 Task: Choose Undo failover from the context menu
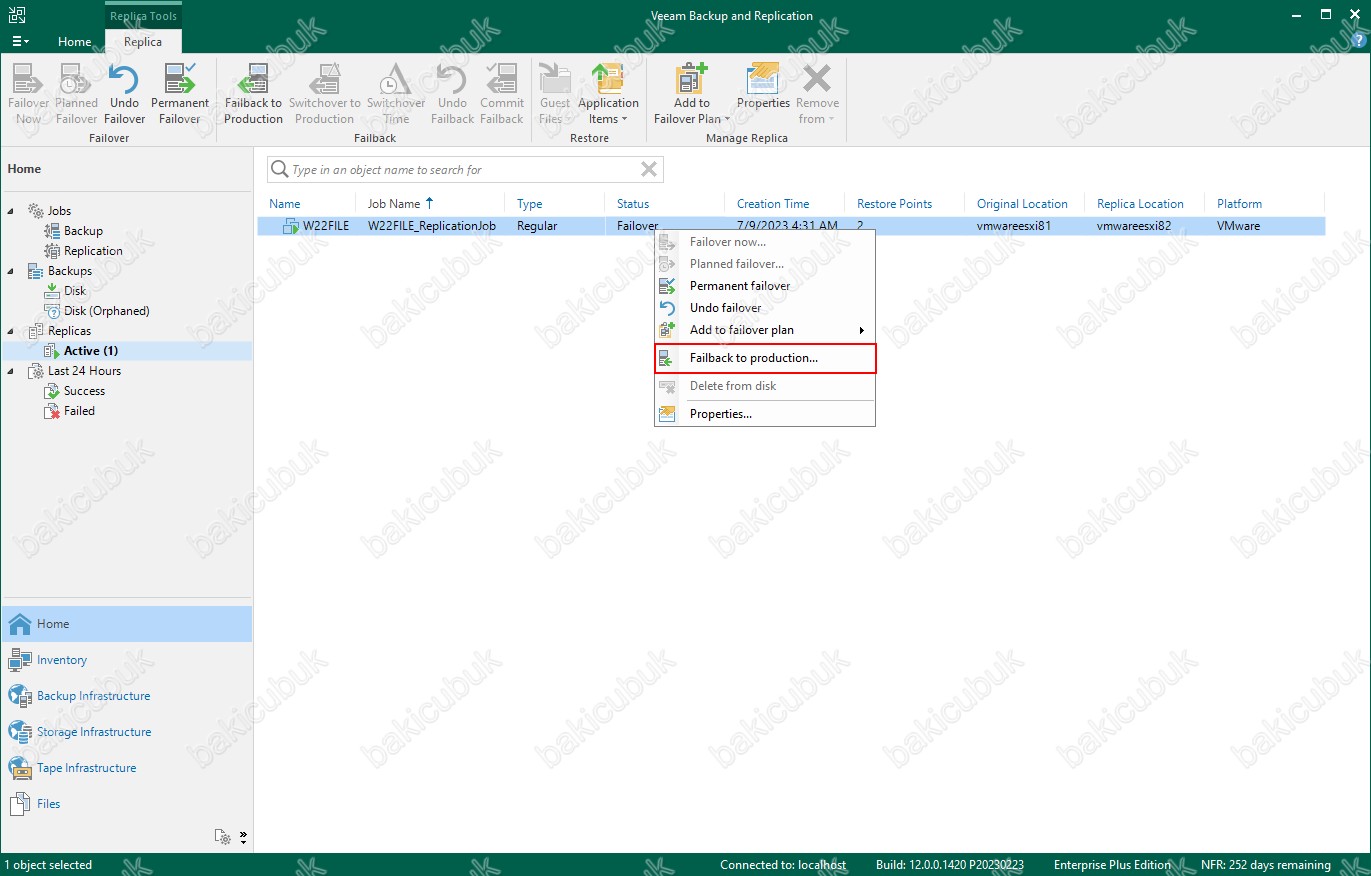[765, 308]
